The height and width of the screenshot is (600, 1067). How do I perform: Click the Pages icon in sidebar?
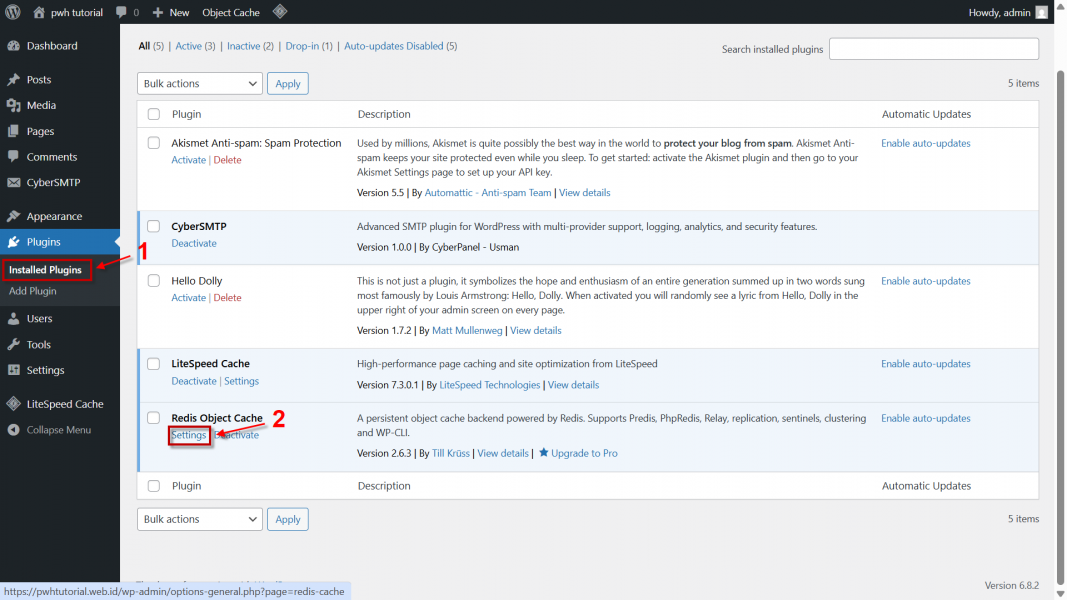click(14, 131)
